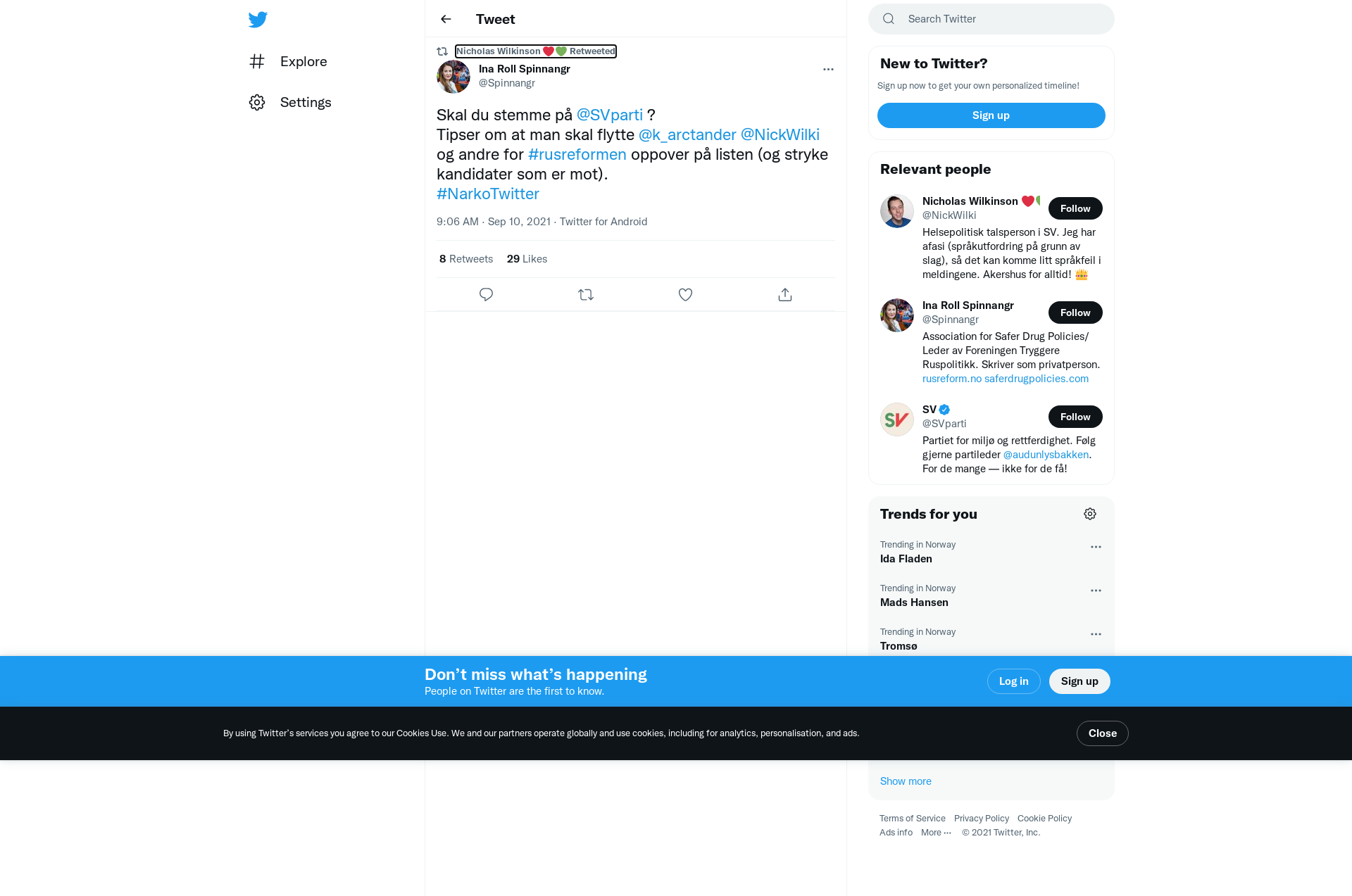Open the Trends settings gear icon
The height and width of the screenshot is (896, 1352).
[1090, 514]
